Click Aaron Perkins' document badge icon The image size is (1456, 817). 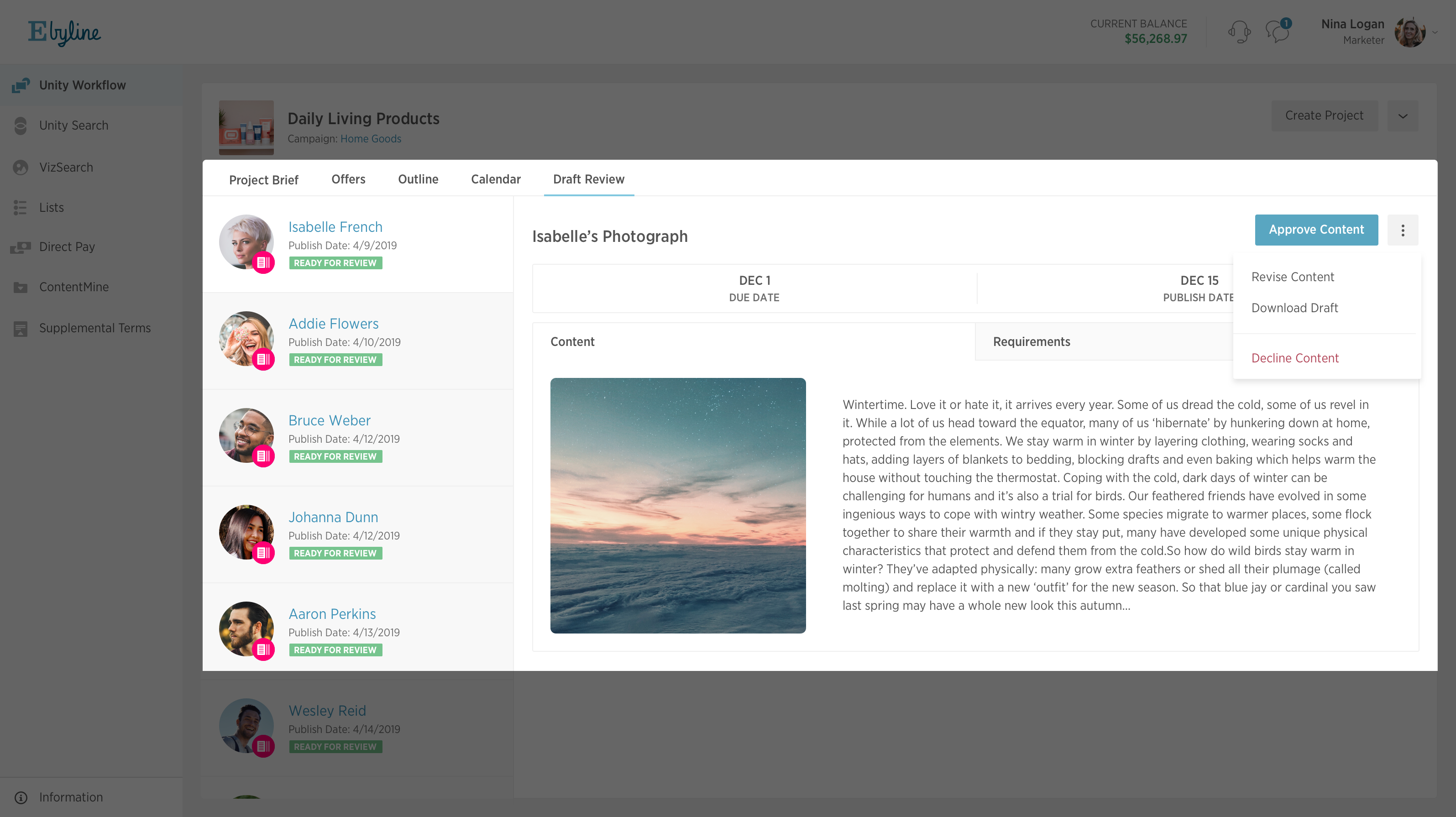263,649
